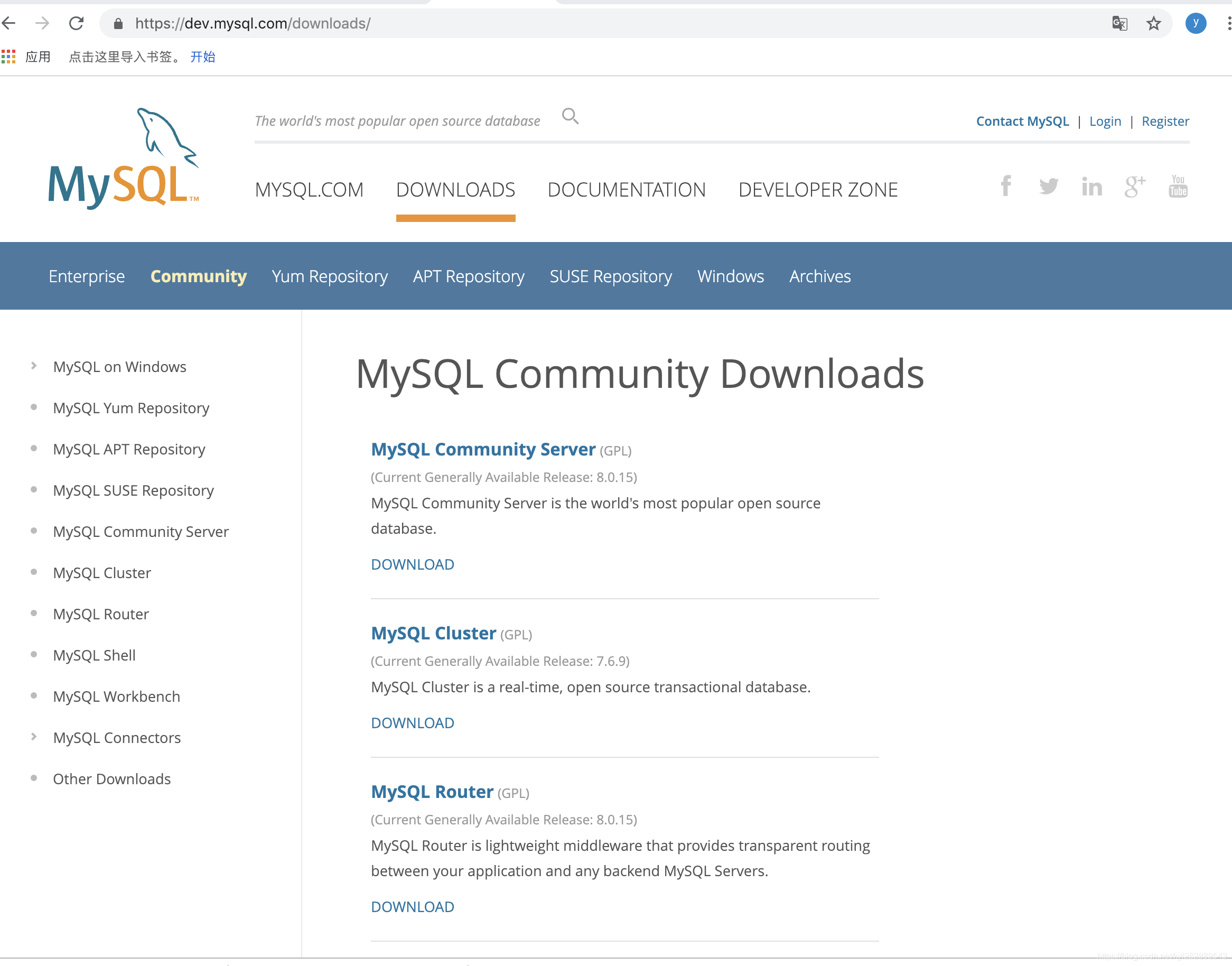Screen dimensions: 1232x966
Task: Bookmark this page with the star icon
Action: coord(1153,23)
